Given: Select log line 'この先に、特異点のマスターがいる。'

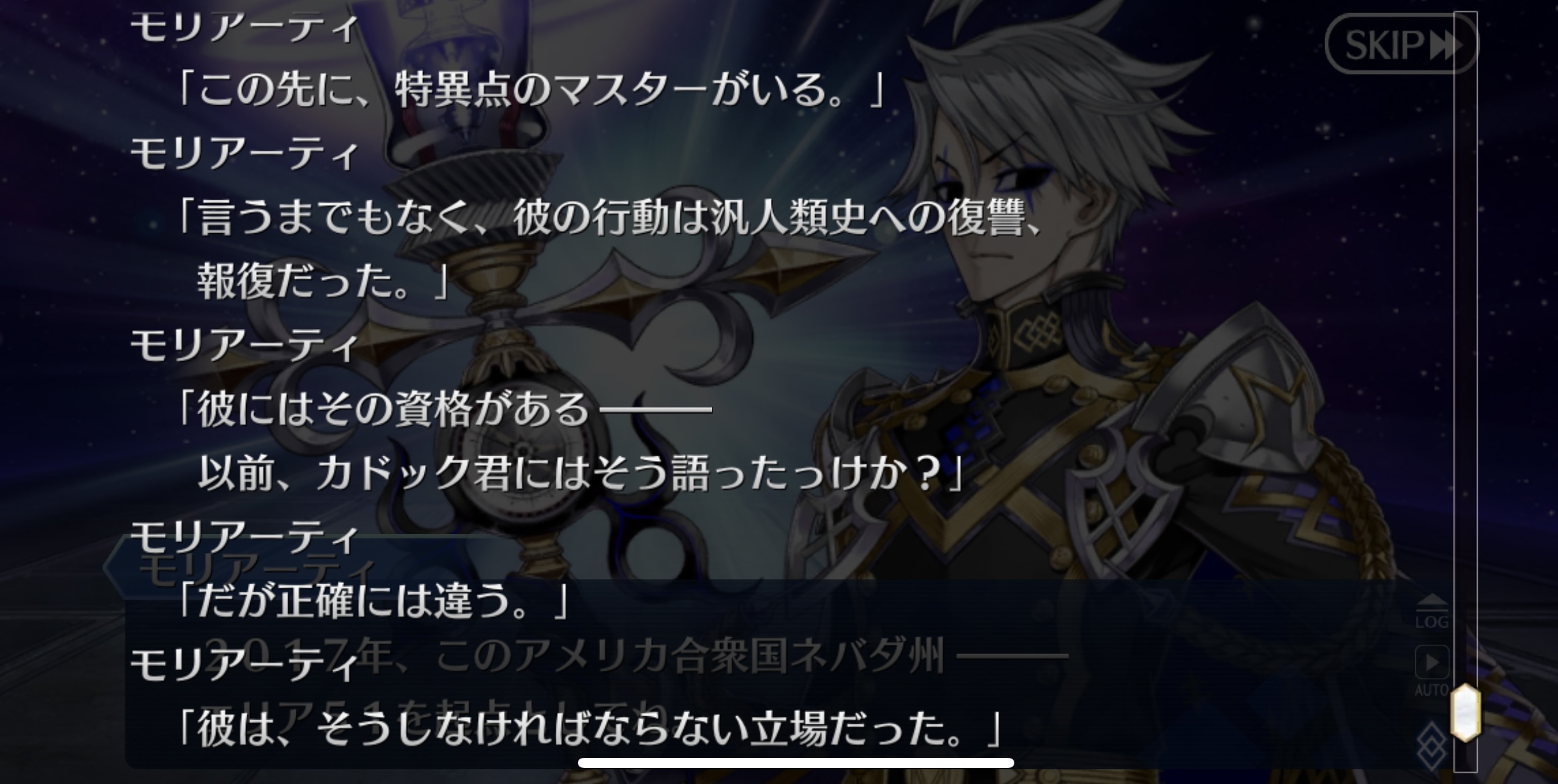Looking at the screenshot, I should [x=530, y=89].
